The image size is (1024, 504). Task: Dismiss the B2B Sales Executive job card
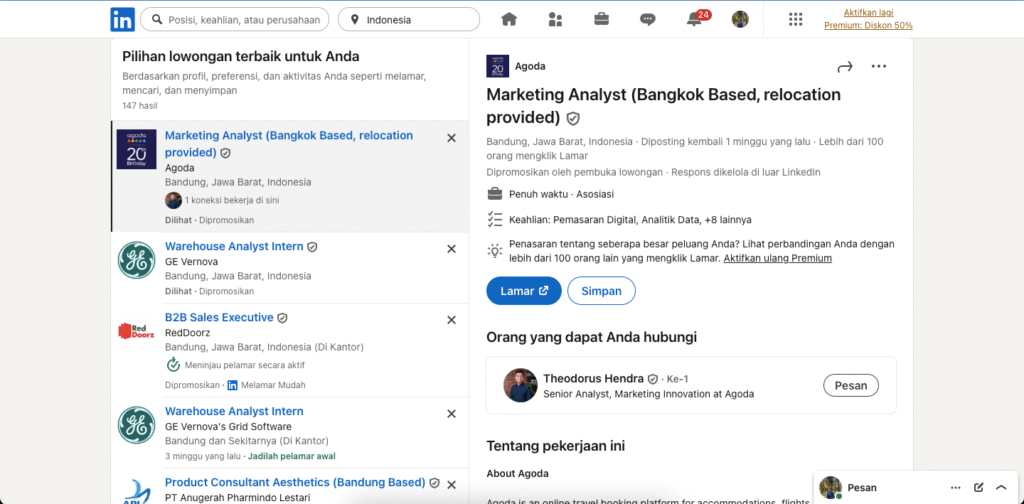click(451, 320)
